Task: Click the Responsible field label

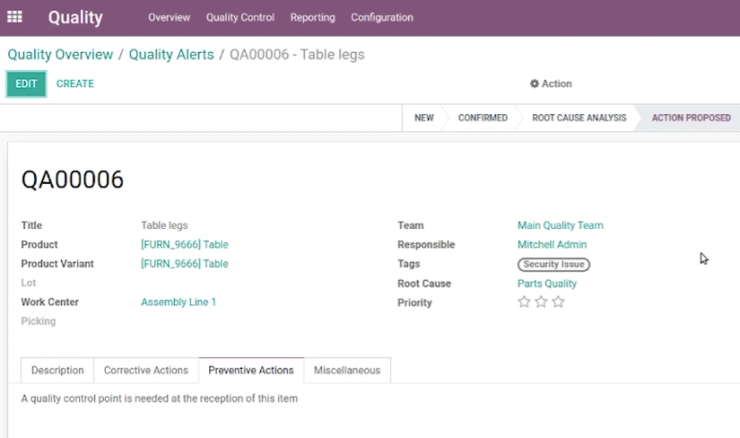Action: [x=426, y=244]
